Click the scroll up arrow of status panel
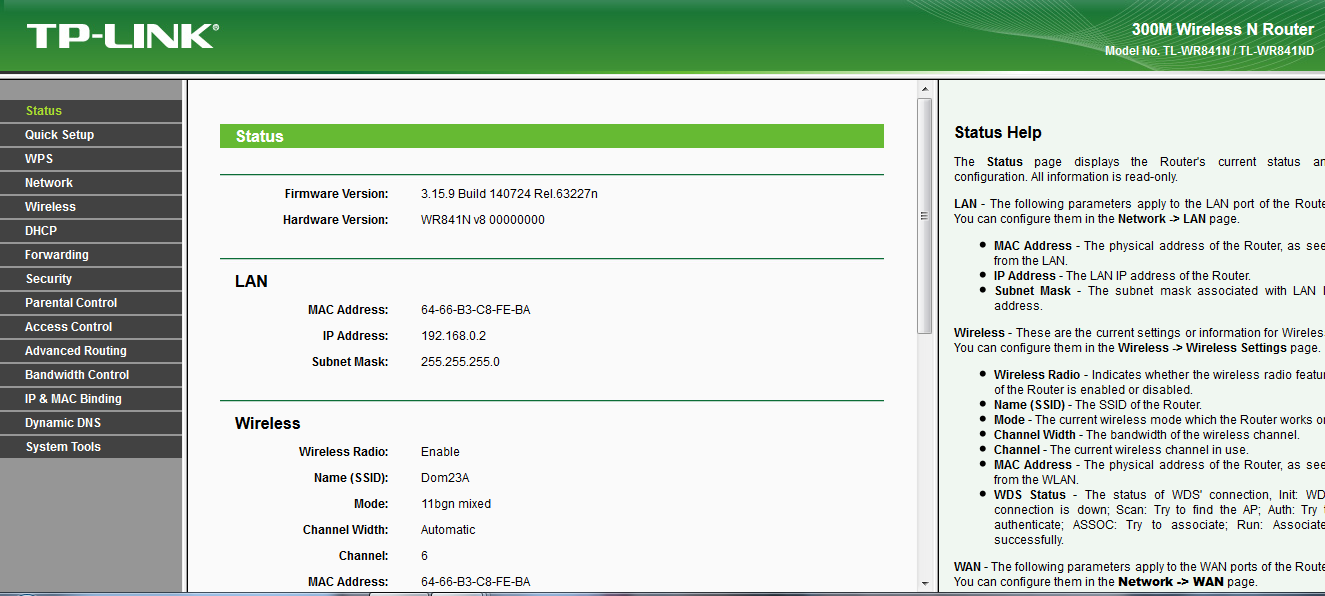The height and width of the screenshot is (596, 1325). point(924,90)
